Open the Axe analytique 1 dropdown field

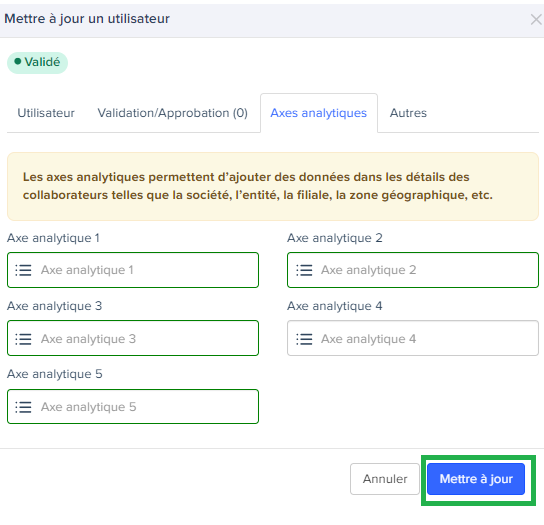point(133,270)
